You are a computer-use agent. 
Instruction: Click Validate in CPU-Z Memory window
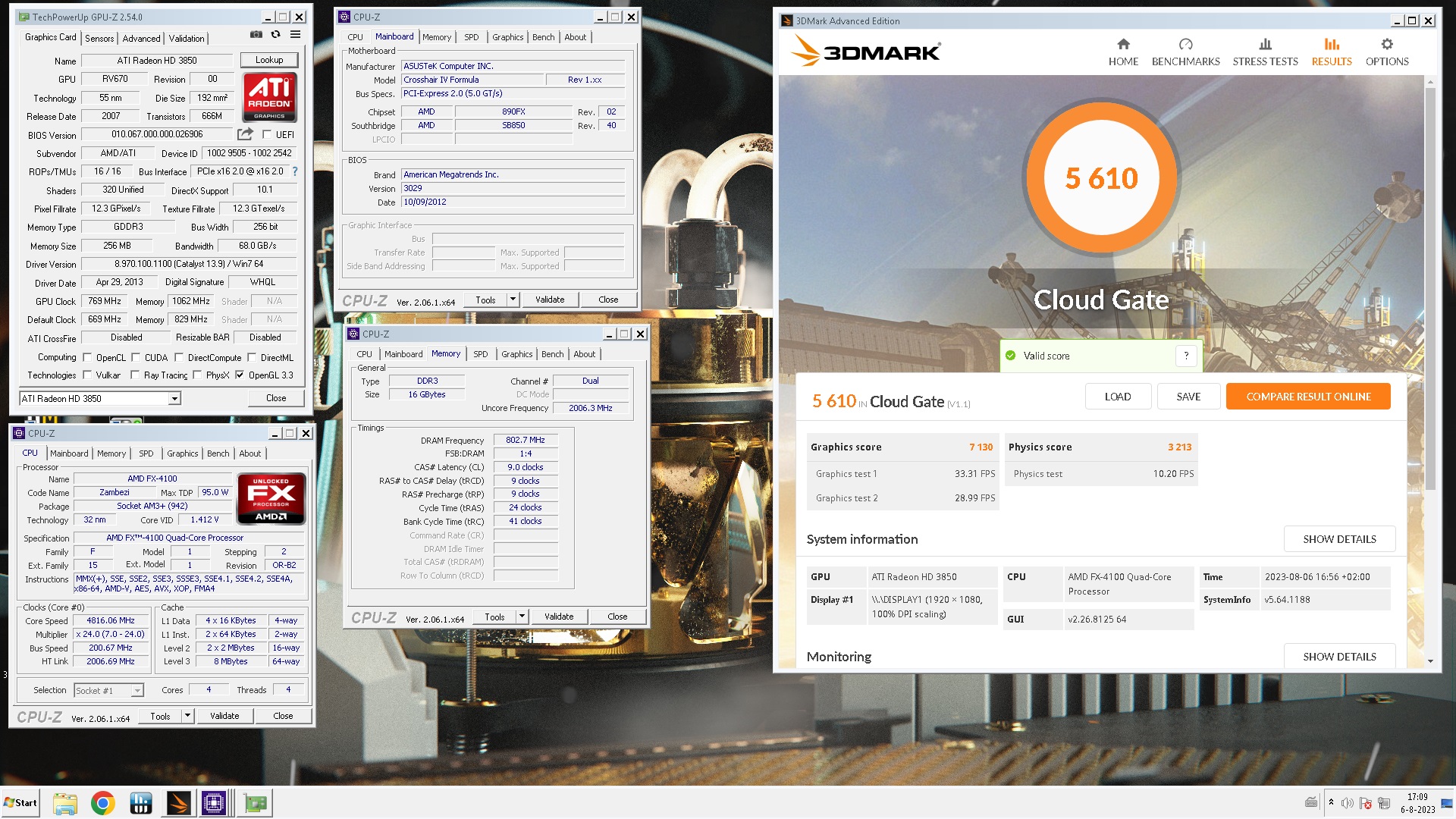click(x=559, y=617)
